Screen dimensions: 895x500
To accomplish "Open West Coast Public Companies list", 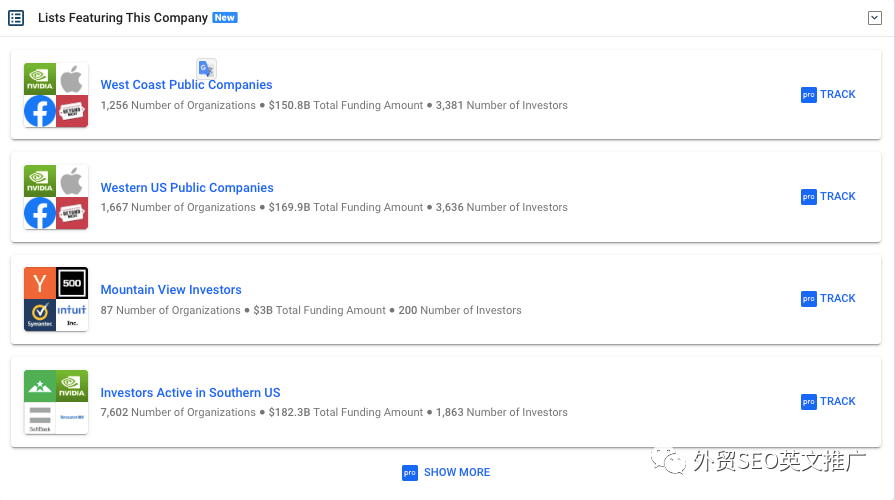I will tap(186, 85).
